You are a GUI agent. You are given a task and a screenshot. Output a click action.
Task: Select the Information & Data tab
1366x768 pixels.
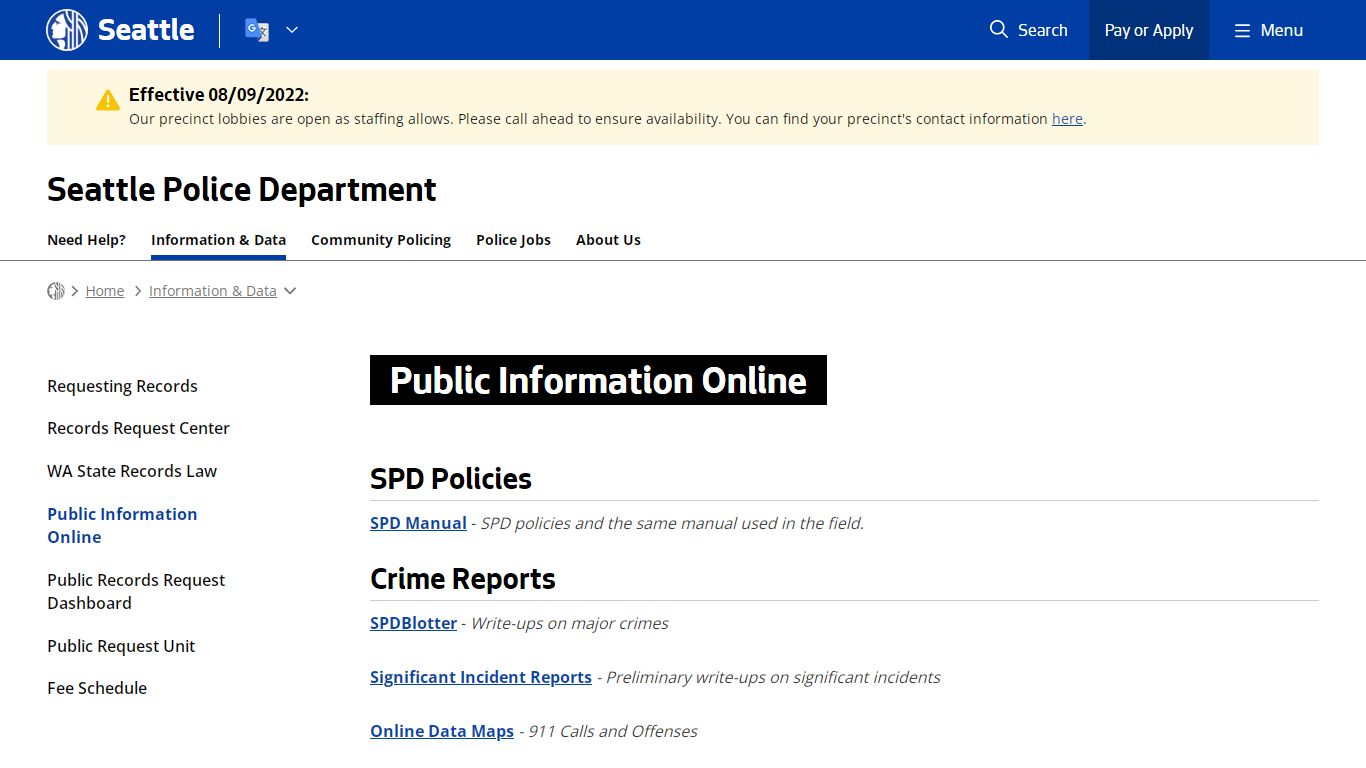pos(218,240)
